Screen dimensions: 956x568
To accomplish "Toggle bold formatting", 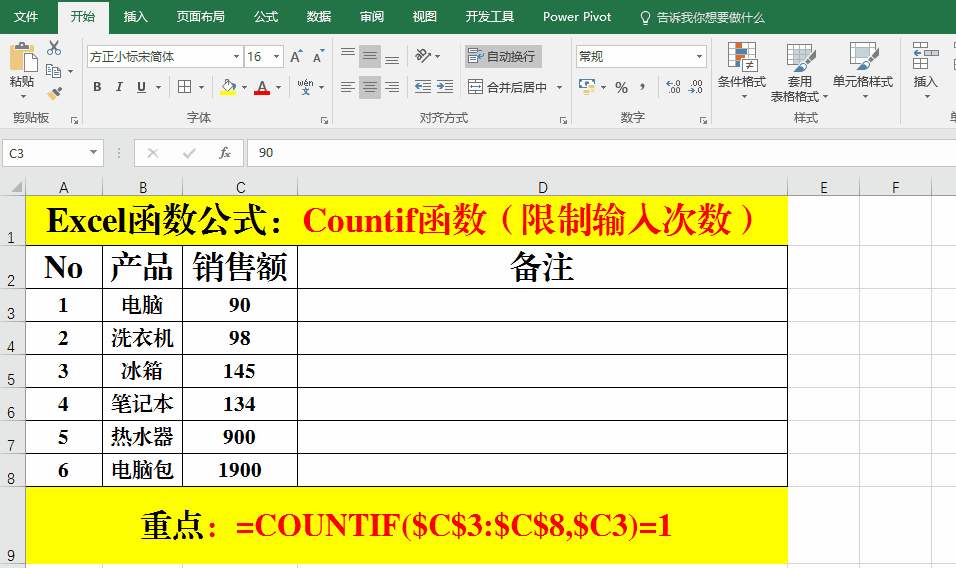I will [97, 87].
